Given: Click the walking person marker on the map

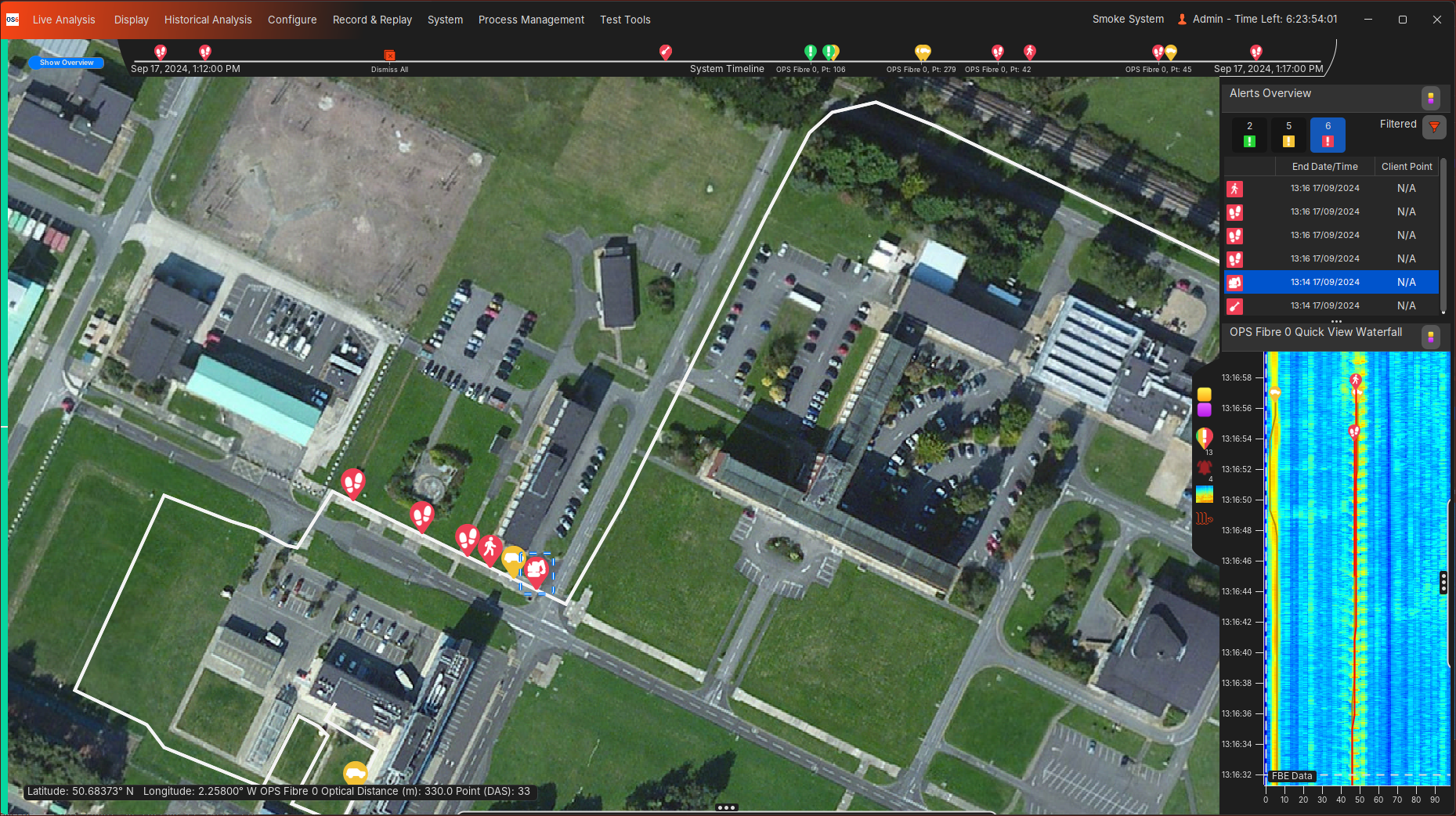Looking at the screenshot, I should tap(490, 547).
